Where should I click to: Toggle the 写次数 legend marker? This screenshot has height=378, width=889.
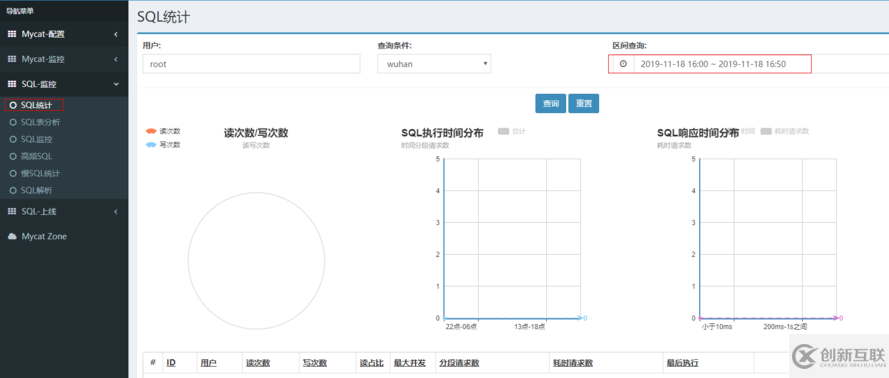[x=151, y=145]
